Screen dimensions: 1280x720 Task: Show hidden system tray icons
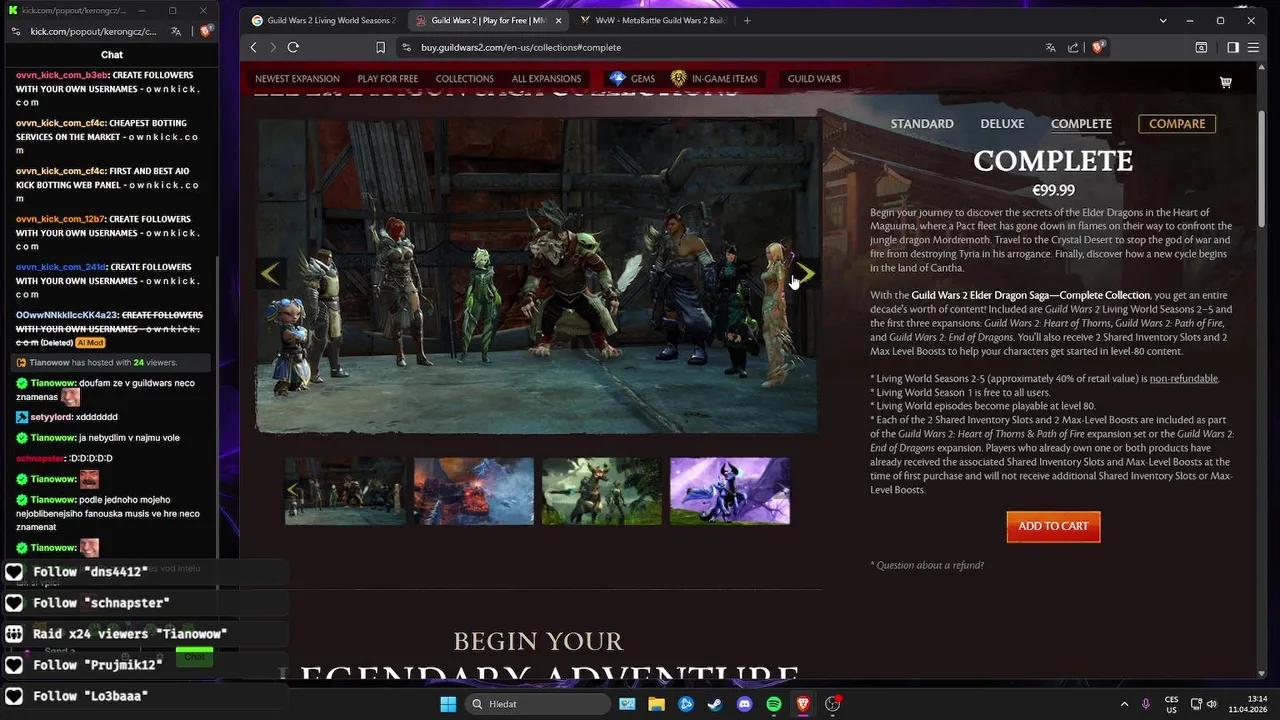[1124, 704]
